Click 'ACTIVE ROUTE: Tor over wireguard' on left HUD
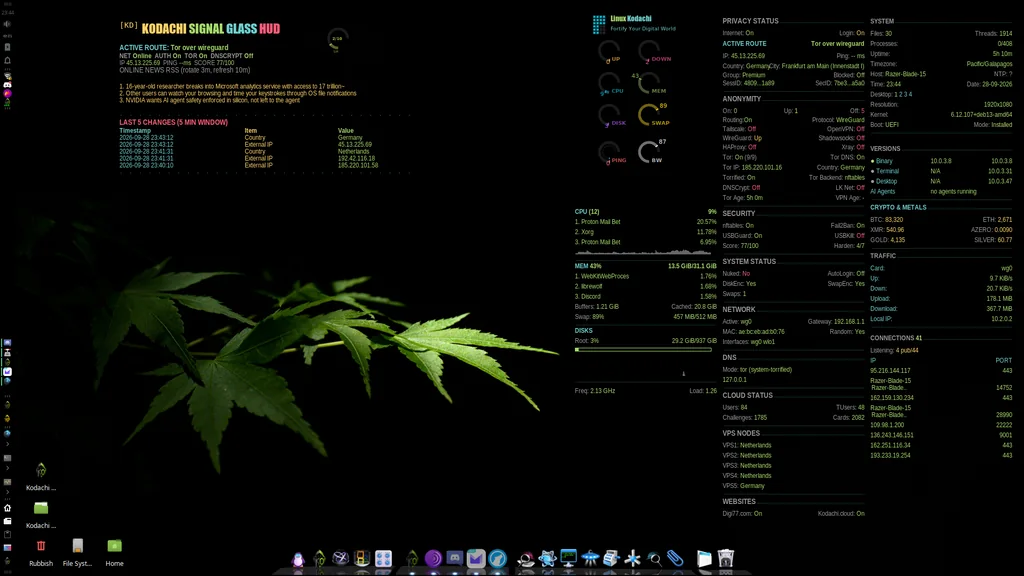The image size is (1024, 576). tap(174, 48)
